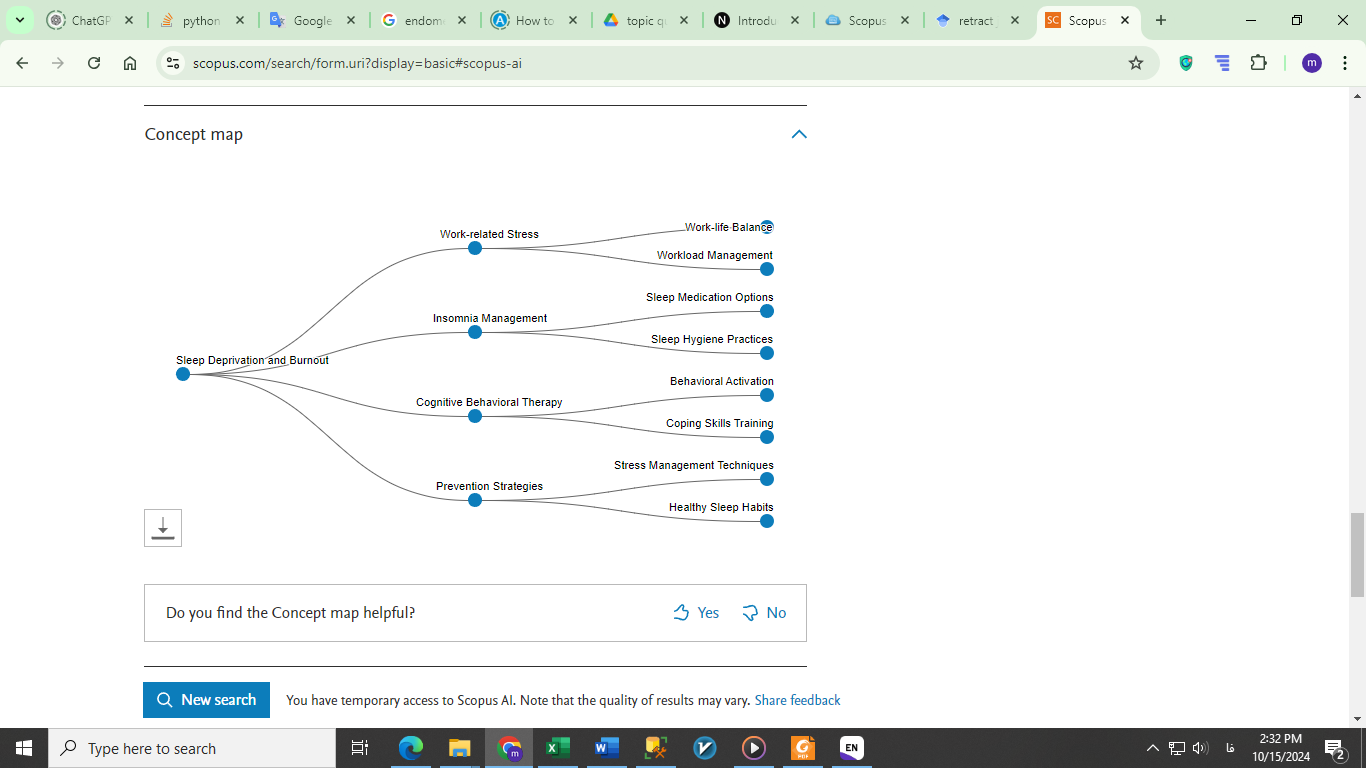This screenshot has height=768, width=1366.
Task: Bookmark this page with the star
Action: (x=1136, y=63)
